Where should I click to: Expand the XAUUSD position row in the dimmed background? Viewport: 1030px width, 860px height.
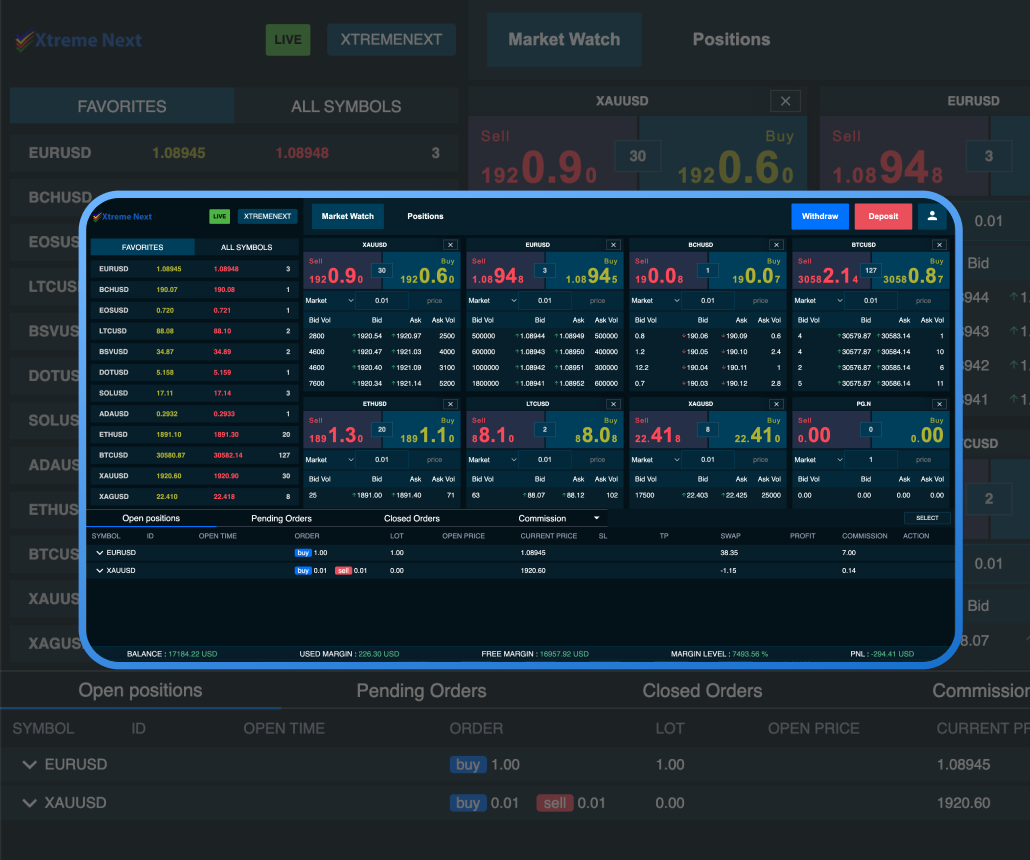coord(30,803)
